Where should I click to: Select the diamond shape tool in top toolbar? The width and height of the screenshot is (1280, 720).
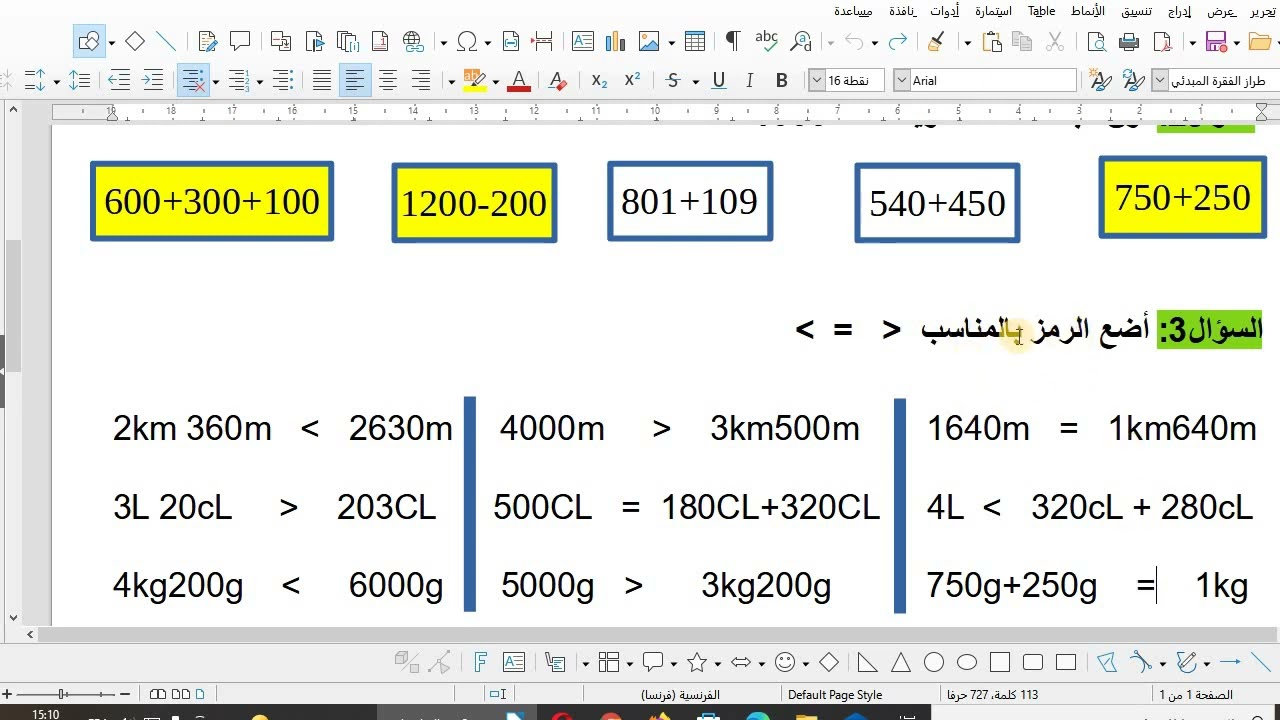135,42
